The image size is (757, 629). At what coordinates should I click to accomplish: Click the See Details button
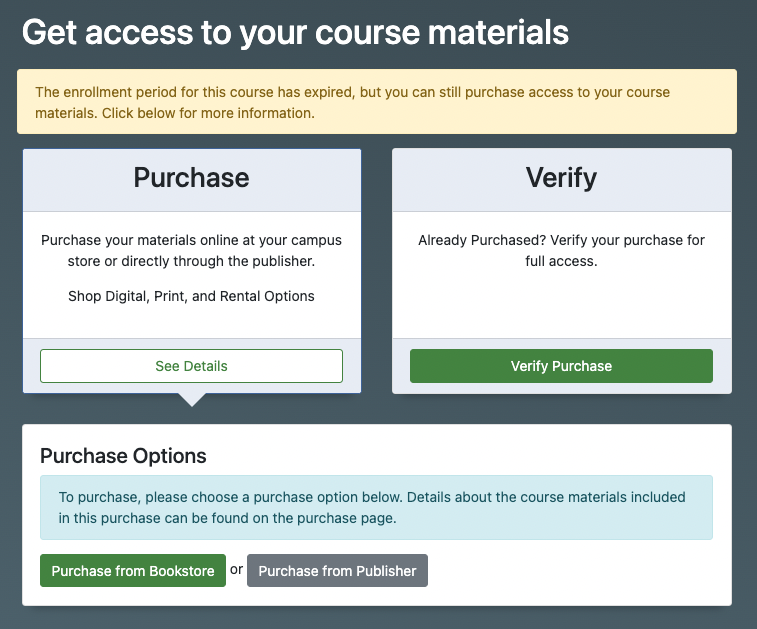click(191, 366)
